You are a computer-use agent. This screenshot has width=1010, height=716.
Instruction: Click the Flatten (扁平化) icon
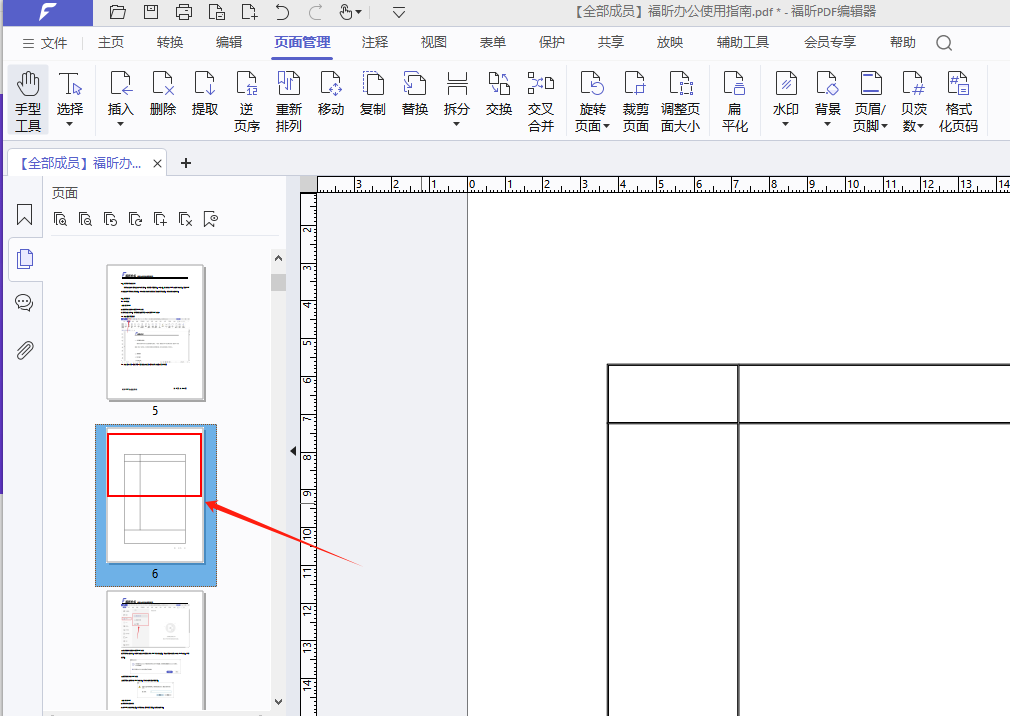pyautogui.click(x=735, y=100)
